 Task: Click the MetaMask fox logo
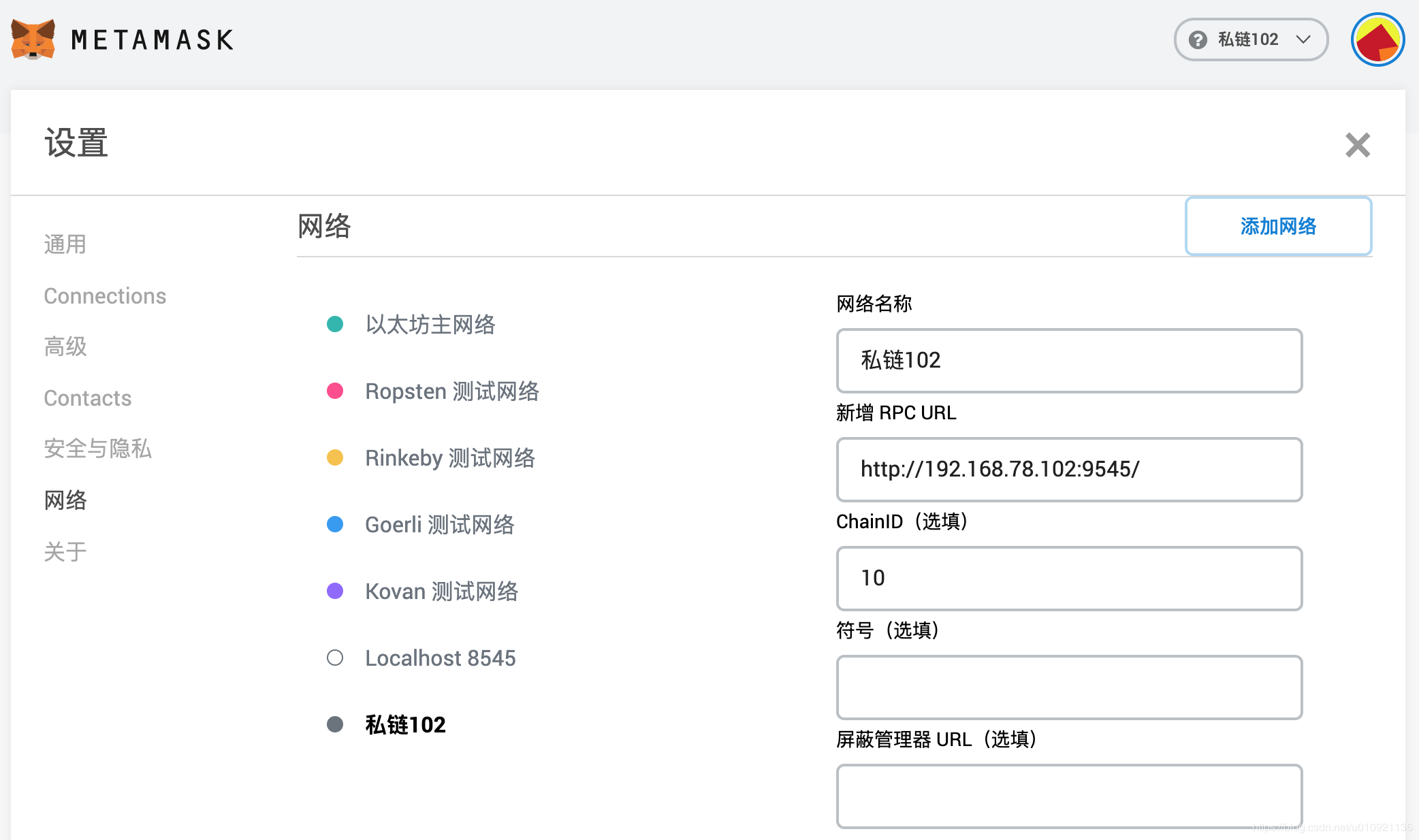pyautogui.click(x=33, y=39)
